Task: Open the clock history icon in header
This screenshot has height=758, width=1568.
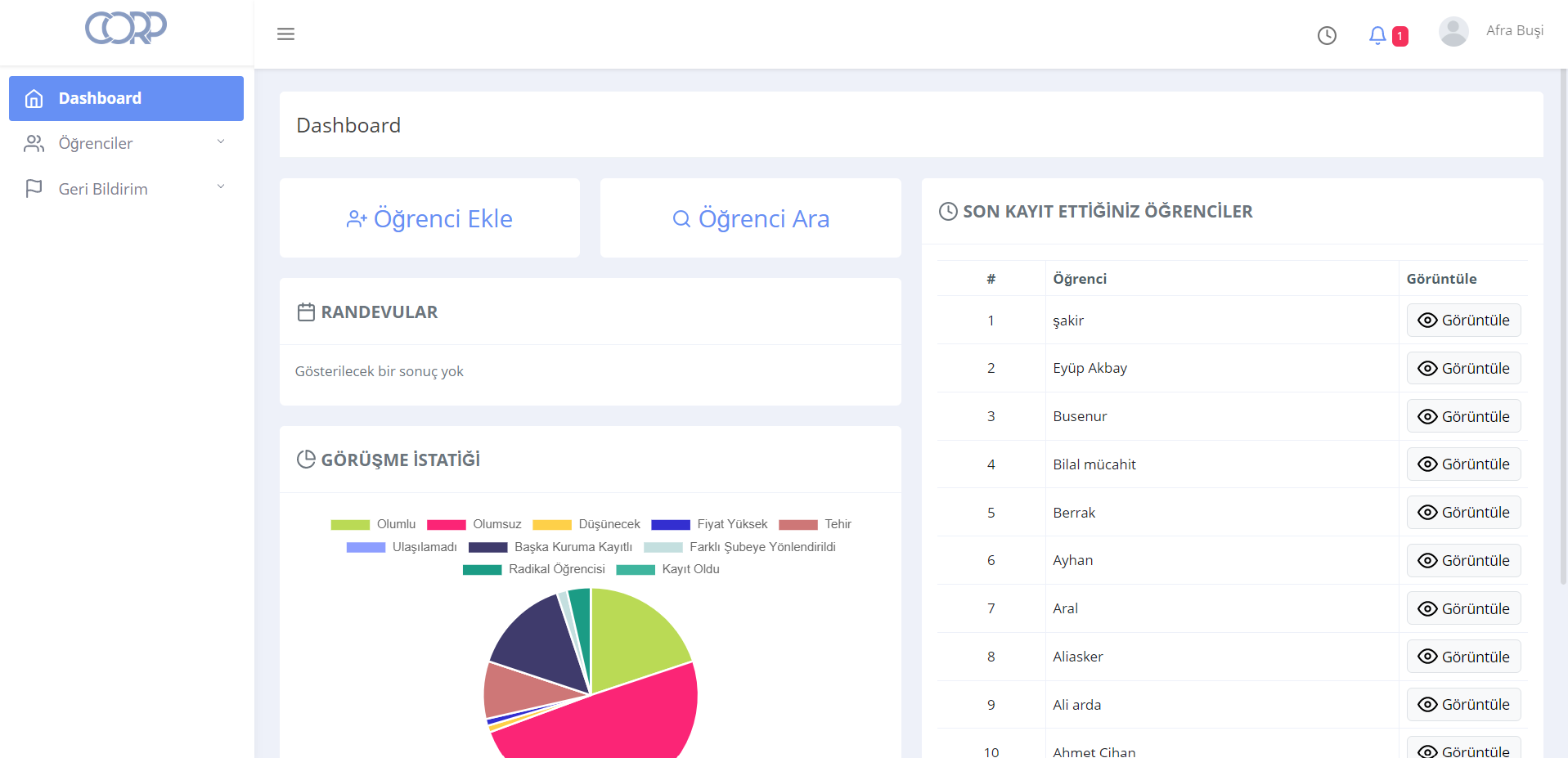Action: point(1327,35)
